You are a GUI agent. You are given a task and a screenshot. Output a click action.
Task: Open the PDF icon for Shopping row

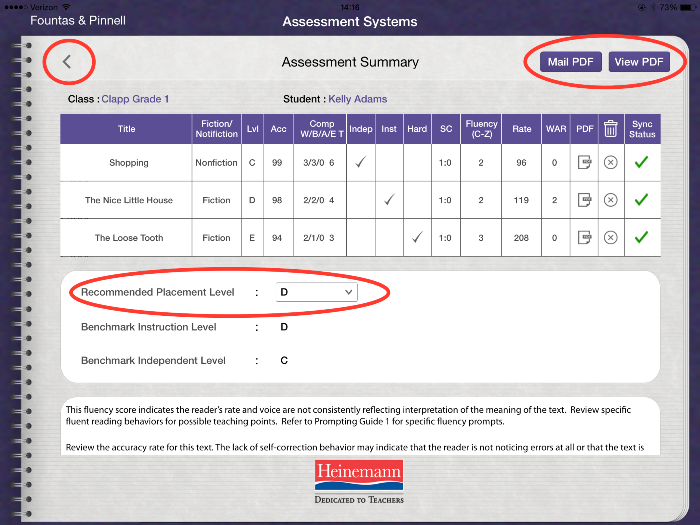(x=584, y=162)
